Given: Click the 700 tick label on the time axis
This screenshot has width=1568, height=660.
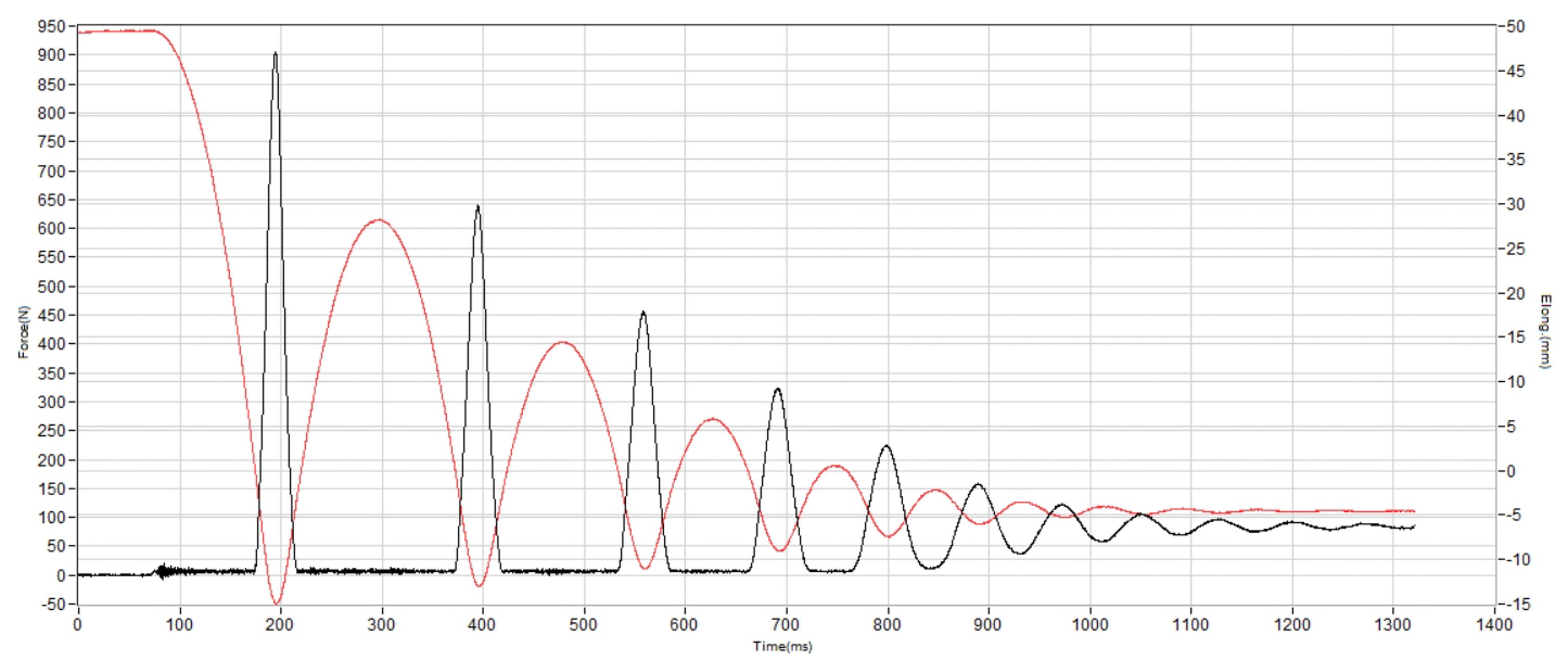Looking at the screenshot, I should click(785, 624).
